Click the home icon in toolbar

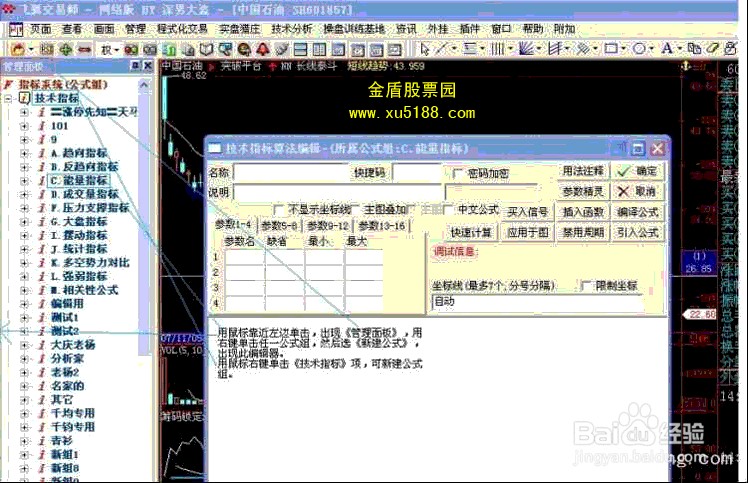[18, 49]
